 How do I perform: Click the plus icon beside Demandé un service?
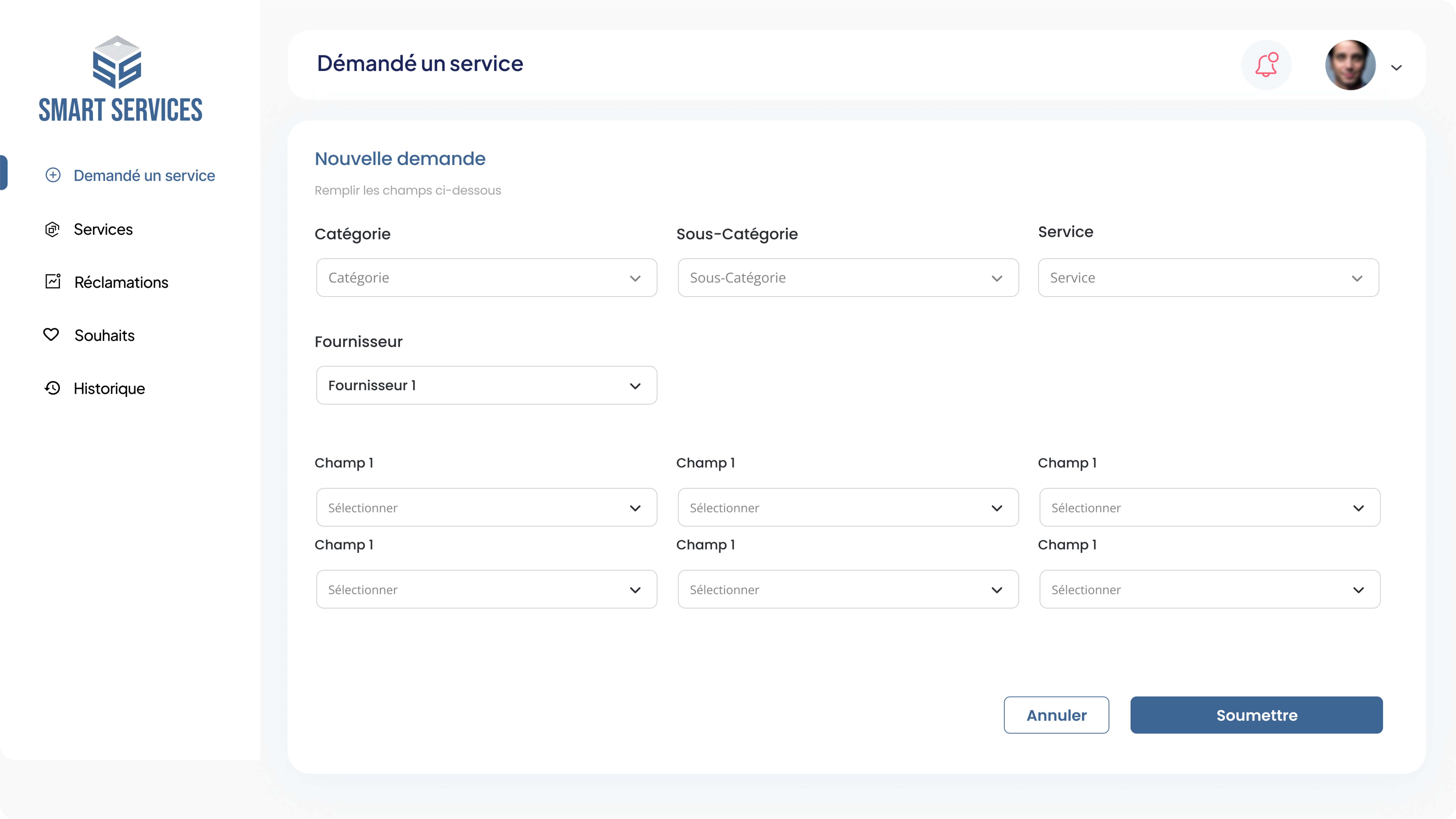click(53, 175)
